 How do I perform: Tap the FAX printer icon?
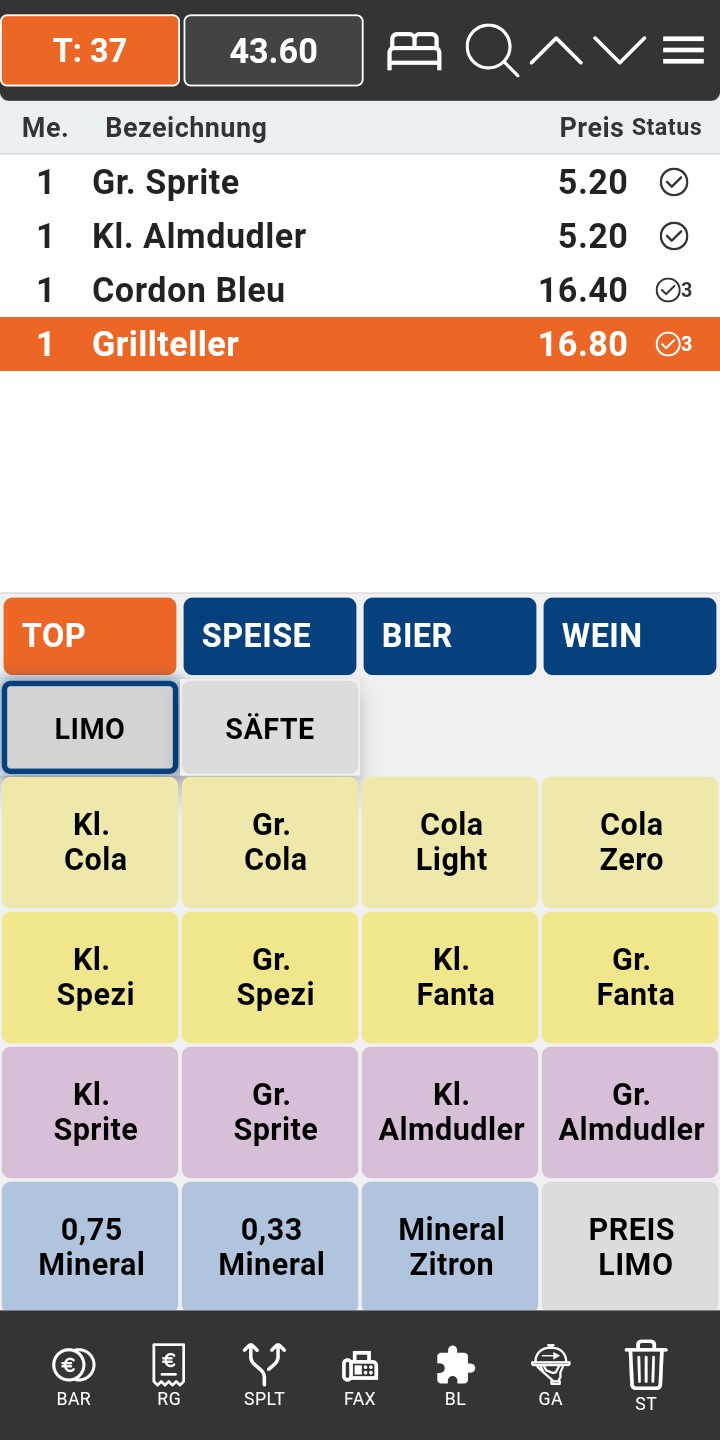pyautogui.click(x=360, y=1374)
